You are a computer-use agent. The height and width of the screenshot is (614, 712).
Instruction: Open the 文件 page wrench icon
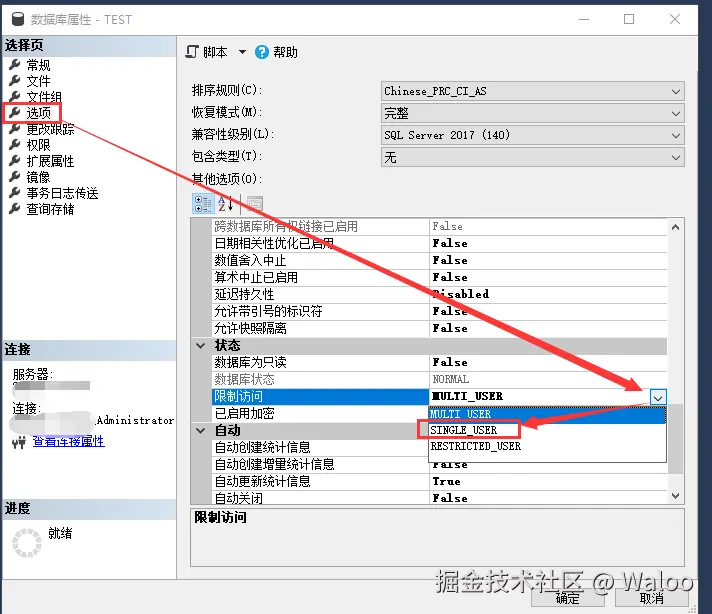coord(15,80)
